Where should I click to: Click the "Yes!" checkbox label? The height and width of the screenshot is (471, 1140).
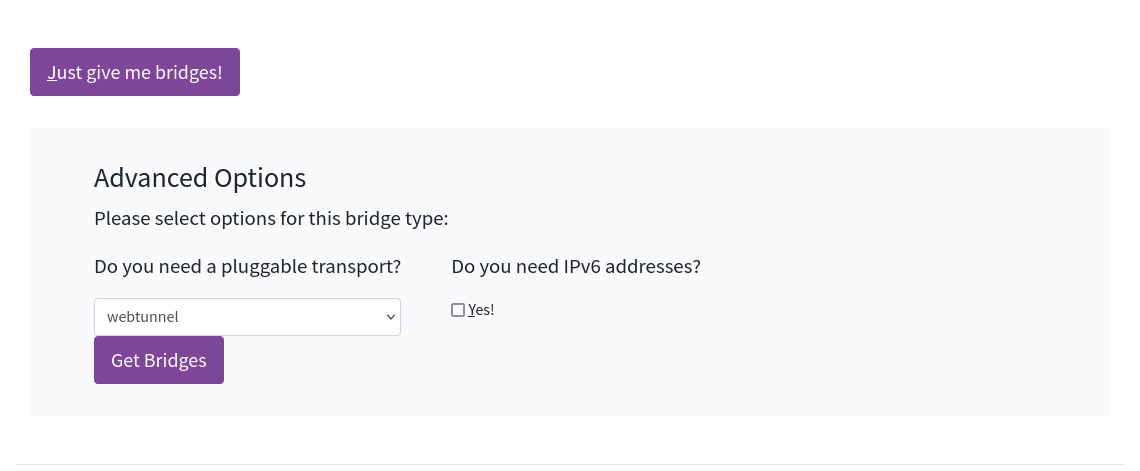(x=481, y=310)
